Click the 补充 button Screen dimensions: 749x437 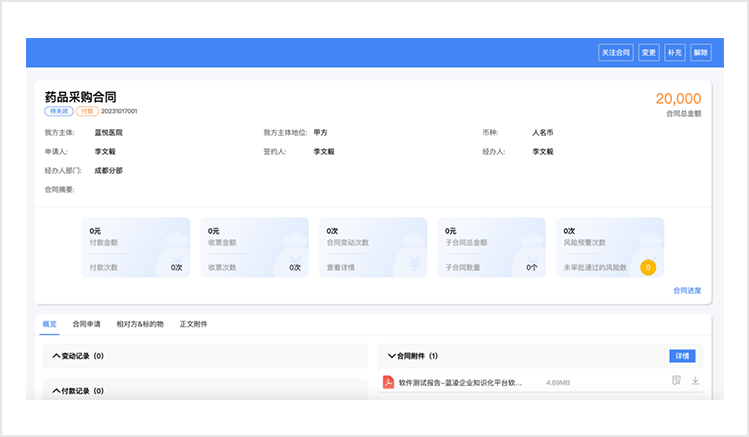[675, 52]
